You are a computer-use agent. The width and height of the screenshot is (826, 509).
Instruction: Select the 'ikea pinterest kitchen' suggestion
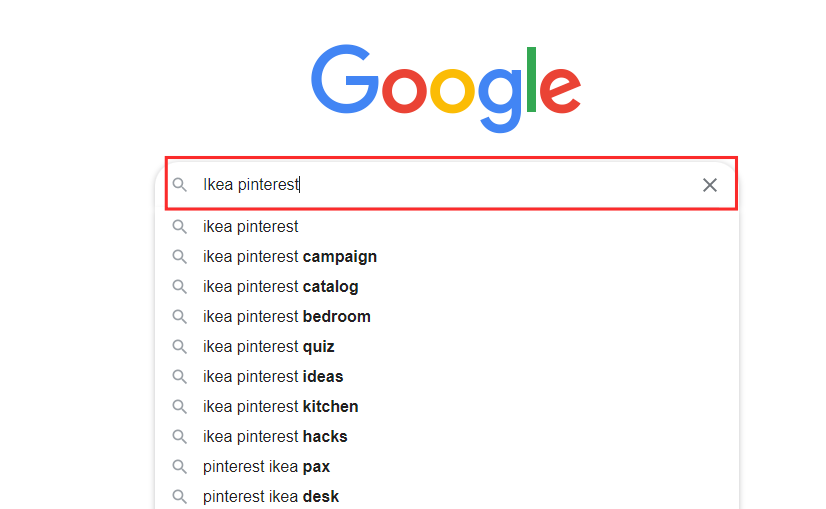pyautogui.click(x=280, y=407)
